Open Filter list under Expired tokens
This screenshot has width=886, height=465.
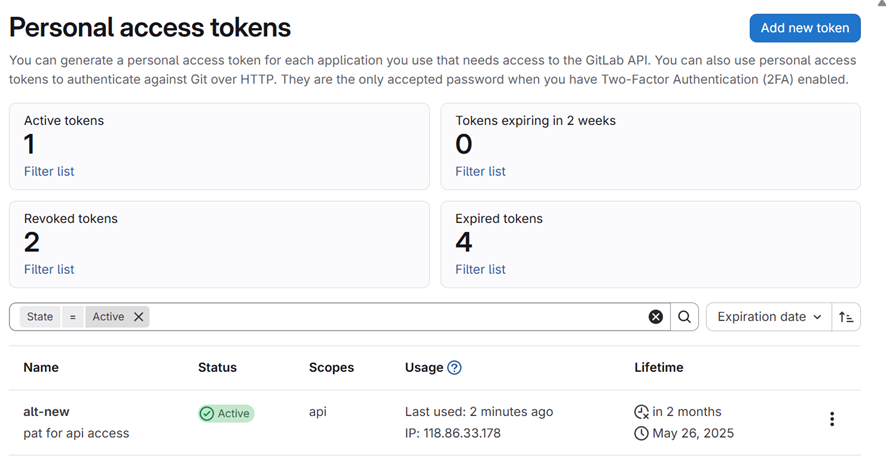click(480, 270)
